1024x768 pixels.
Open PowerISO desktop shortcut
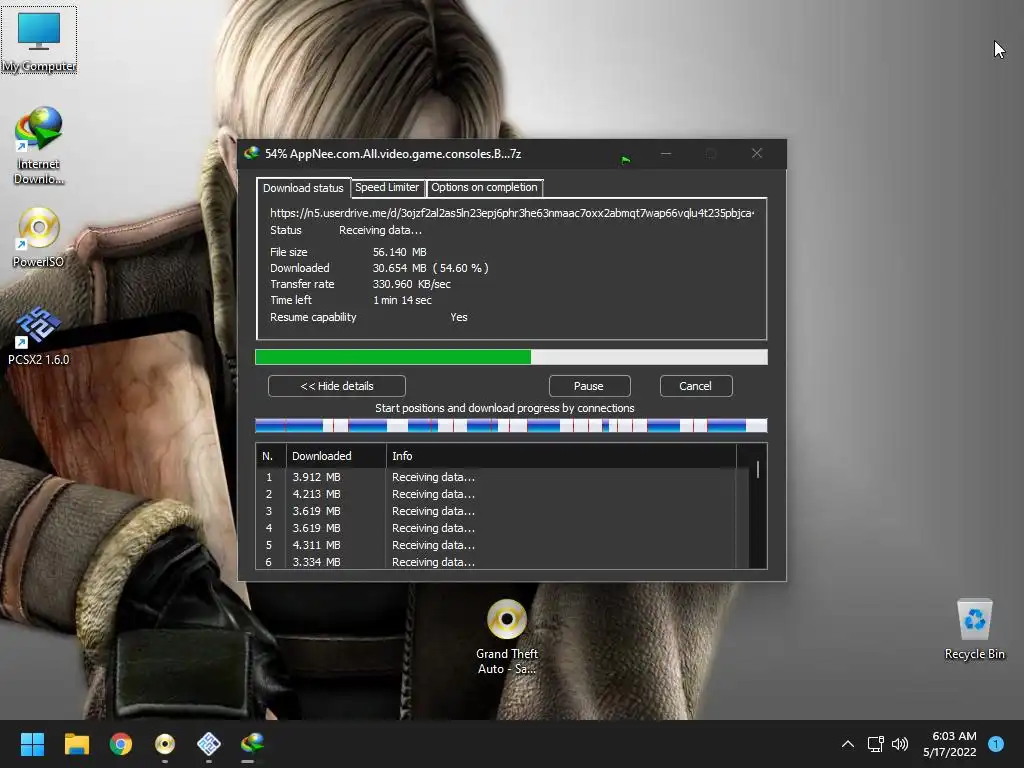click(39, 237)
